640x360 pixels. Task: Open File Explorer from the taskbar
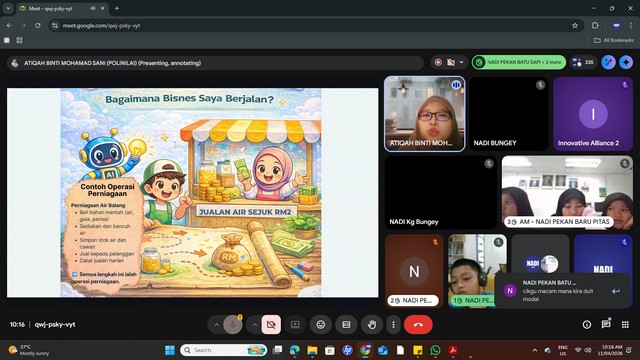coord(312,350)
